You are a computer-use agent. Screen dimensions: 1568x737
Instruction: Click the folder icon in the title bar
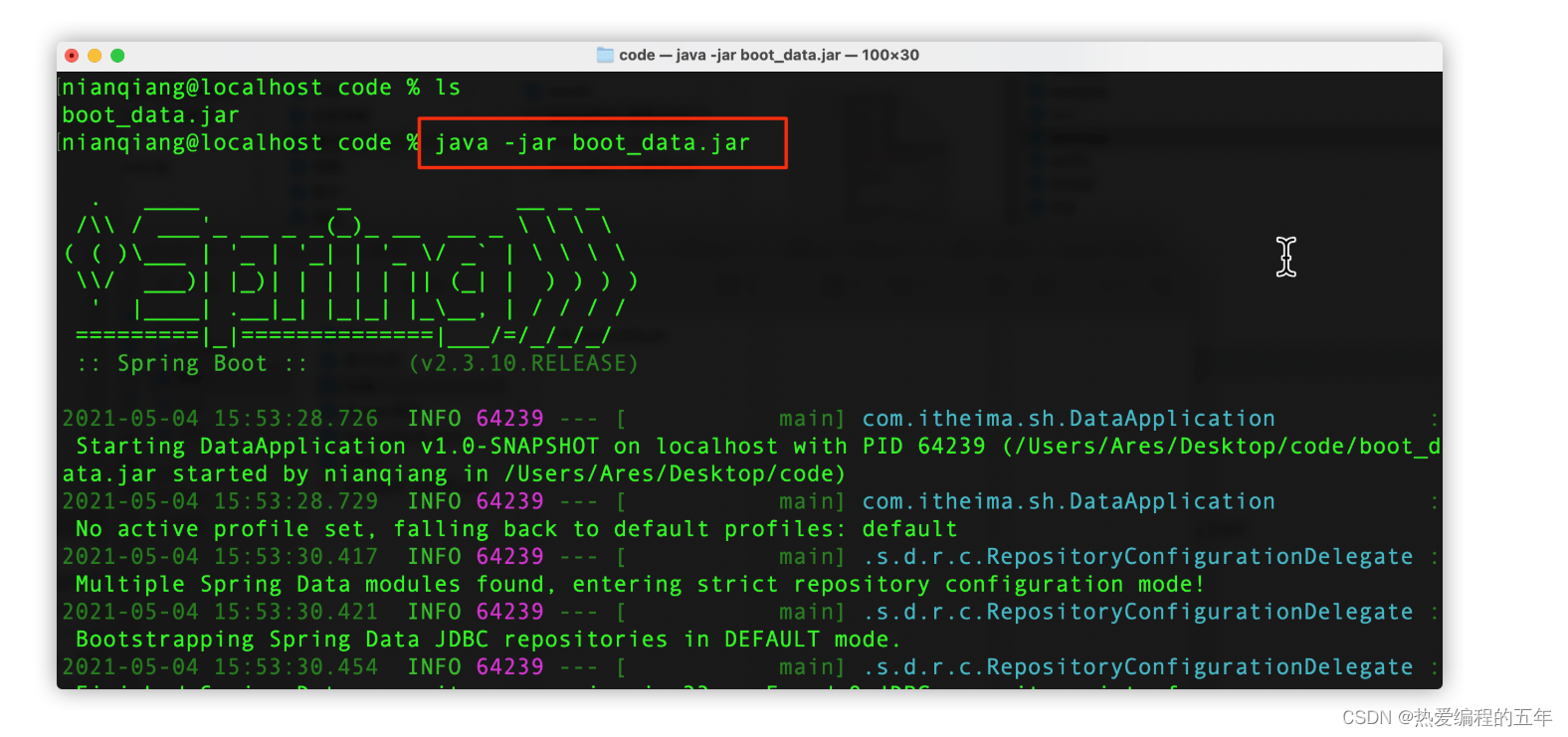605,55
